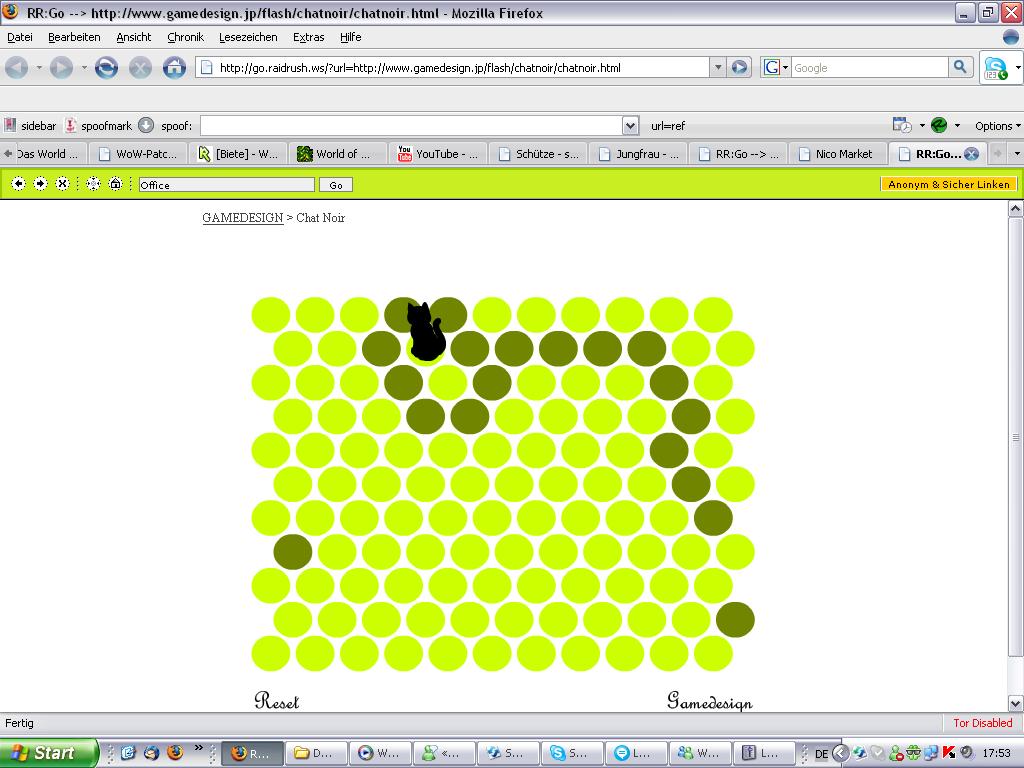The height and width of the screenshot is (768, 1024).
Task: Open the Firefox Home page icon
Action: pos(174,67)
